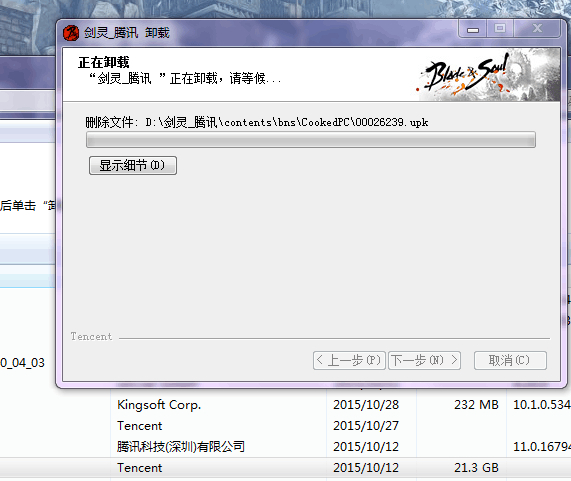Screen dimensions: 571x481
Task: Show details with 显示细节(D) button
Action: pyautogui.click(x=133, y=166)
